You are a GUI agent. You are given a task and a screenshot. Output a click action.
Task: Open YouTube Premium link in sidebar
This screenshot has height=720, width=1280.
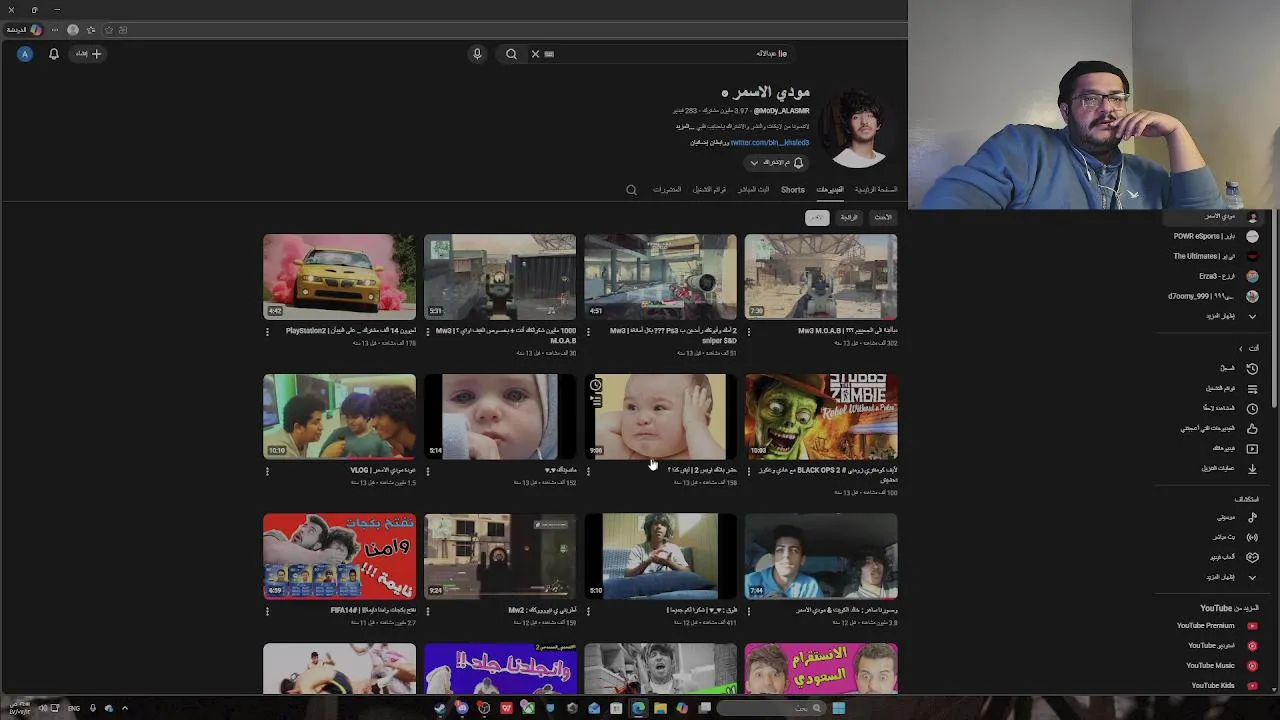1217,626
